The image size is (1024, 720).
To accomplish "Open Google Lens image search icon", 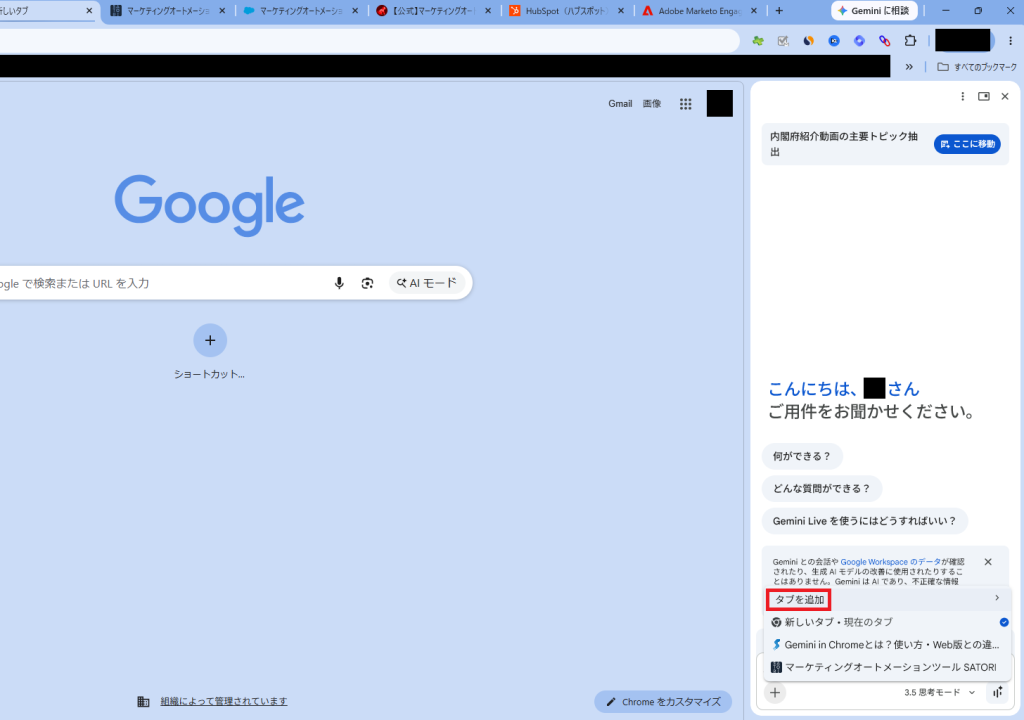I will click(368, 283).
